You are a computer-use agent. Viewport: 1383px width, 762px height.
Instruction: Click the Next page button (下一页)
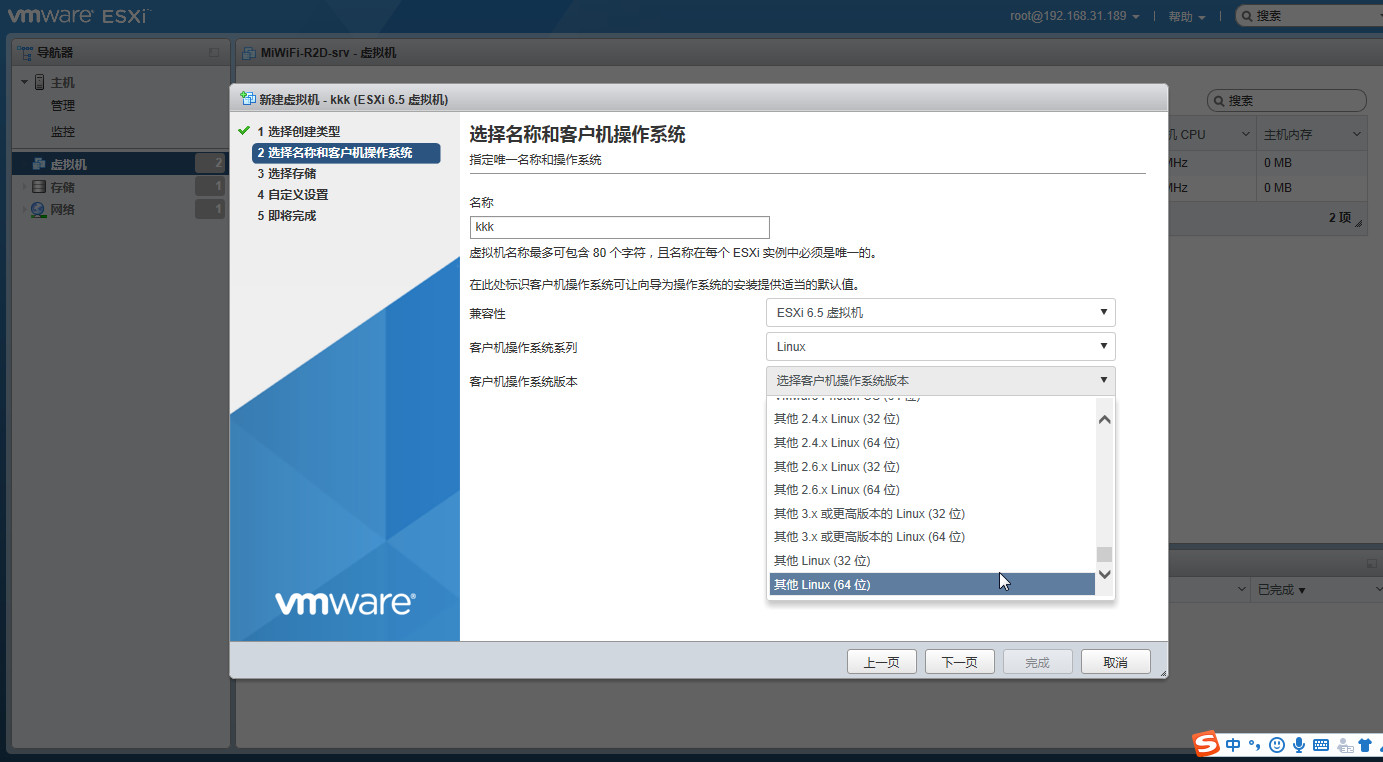tap(959, 662)
